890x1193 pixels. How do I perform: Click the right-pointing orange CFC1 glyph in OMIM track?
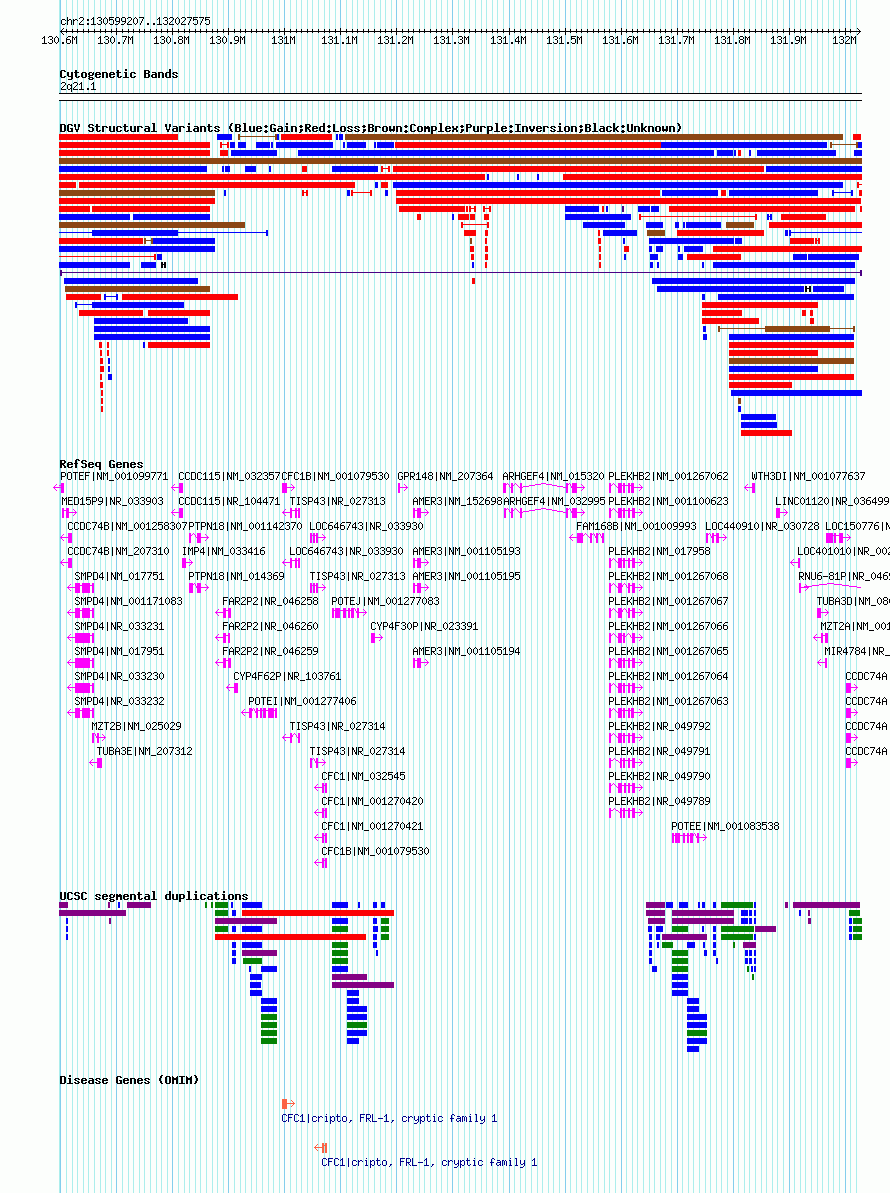tap(288, 1104)
